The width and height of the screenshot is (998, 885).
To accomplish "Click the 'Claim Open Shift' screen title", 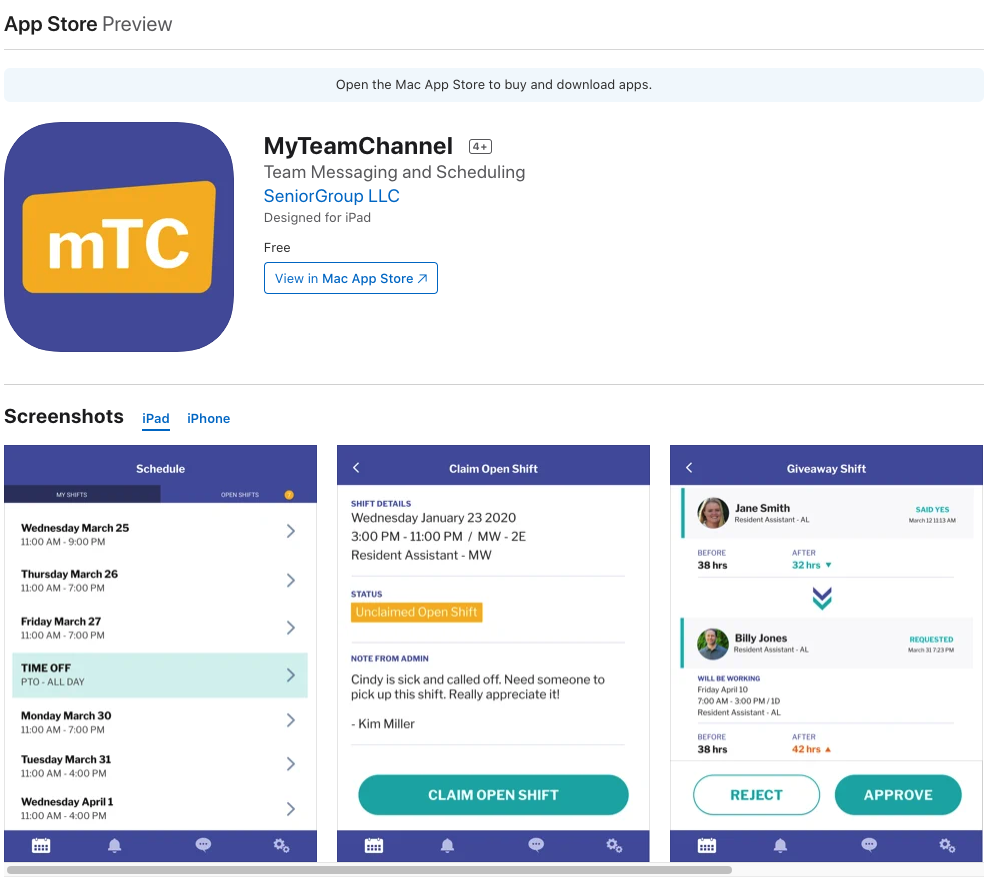I will (493, 469).
